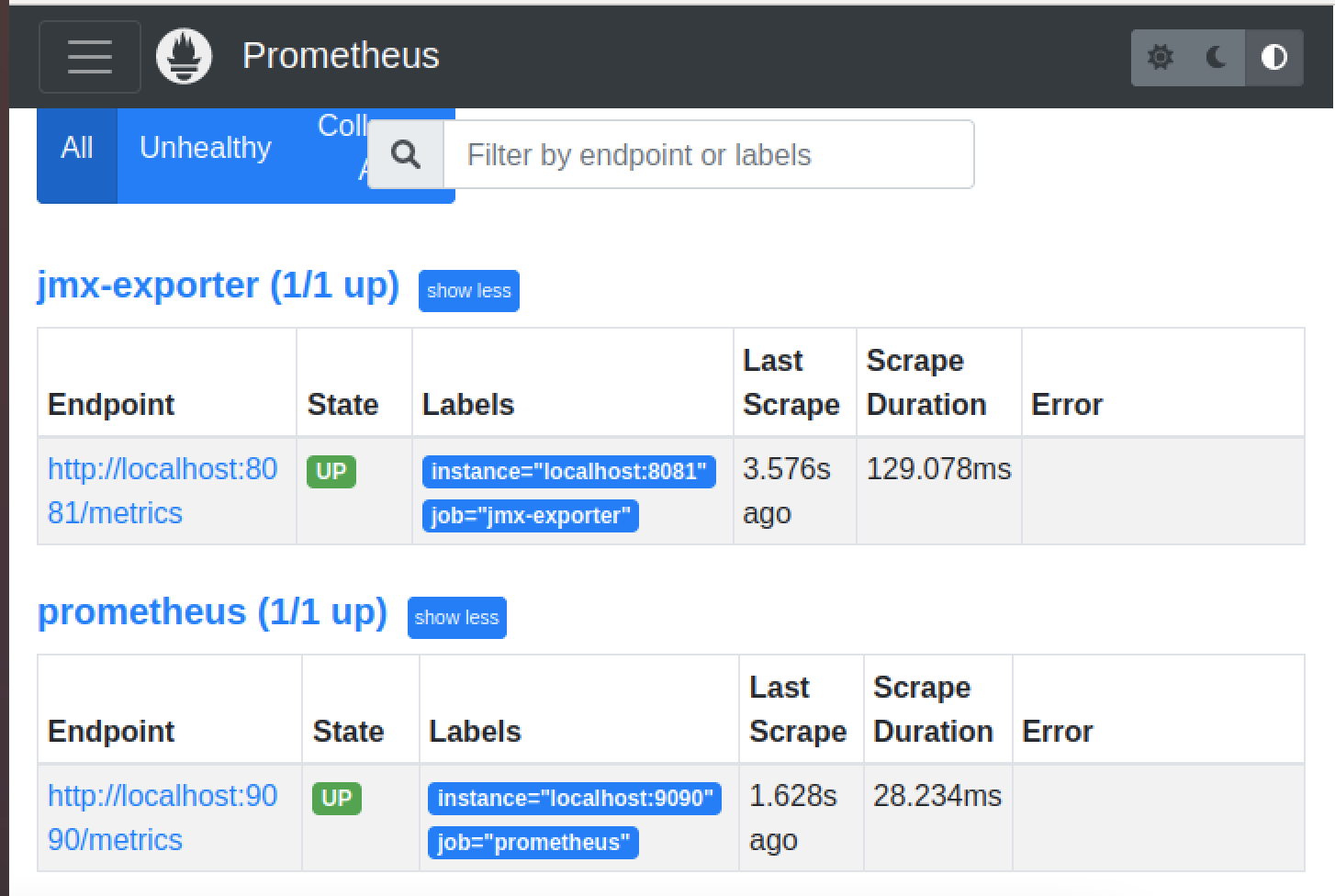Collapse jmx-exporter with show less
Screen dimensions: 1335x896
468,291
